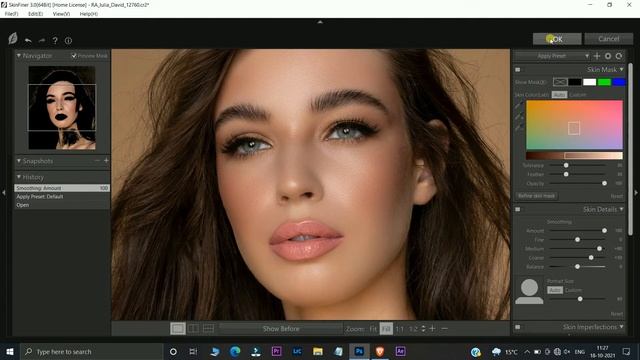Screen dimensions: 640x360
Task: Expand the Skin Imperfections section
Action: (621, 327)
